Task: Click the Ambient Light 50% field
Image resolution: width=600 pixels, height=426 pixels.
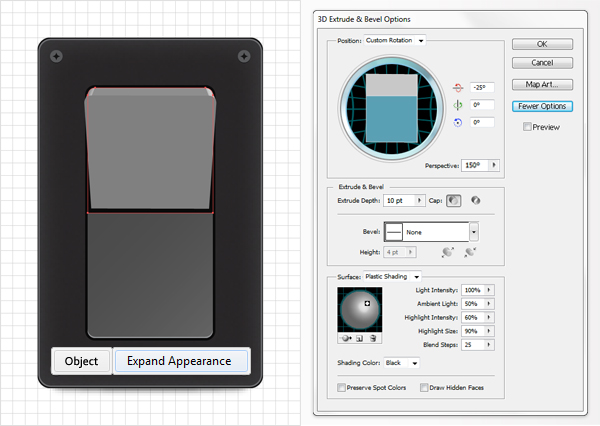Action: click(x=473, y=304)
